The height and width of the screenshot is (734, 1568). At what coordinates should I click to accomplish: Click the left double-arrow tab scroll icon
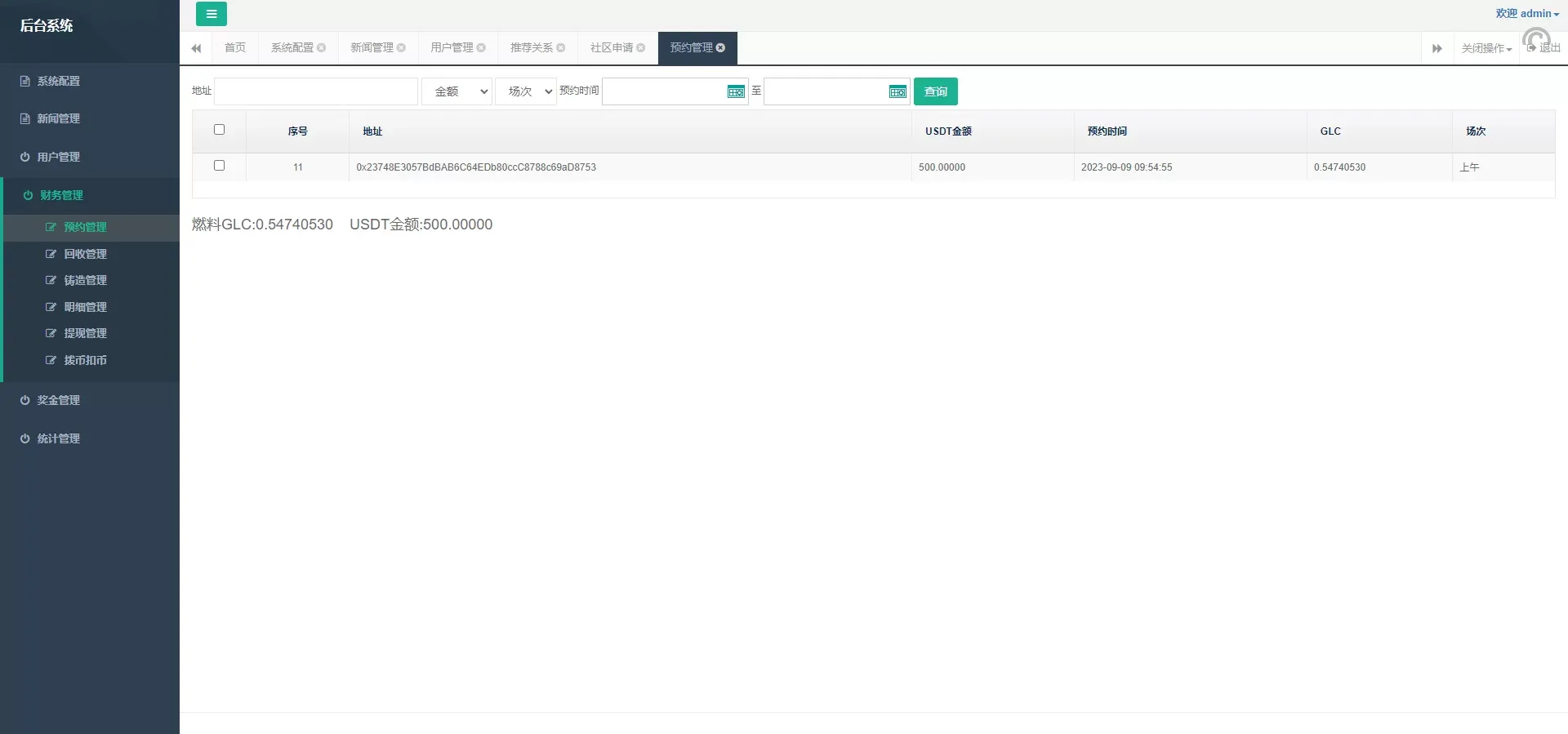(x=196, y=48)
